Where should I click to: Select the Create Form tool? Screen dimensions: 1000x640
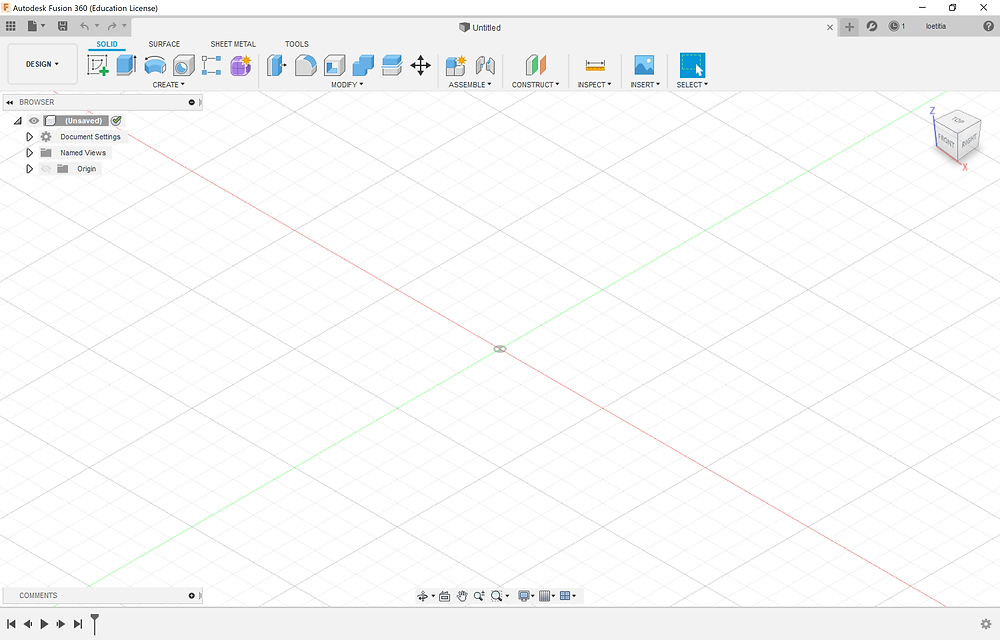[x=241, y=65]
